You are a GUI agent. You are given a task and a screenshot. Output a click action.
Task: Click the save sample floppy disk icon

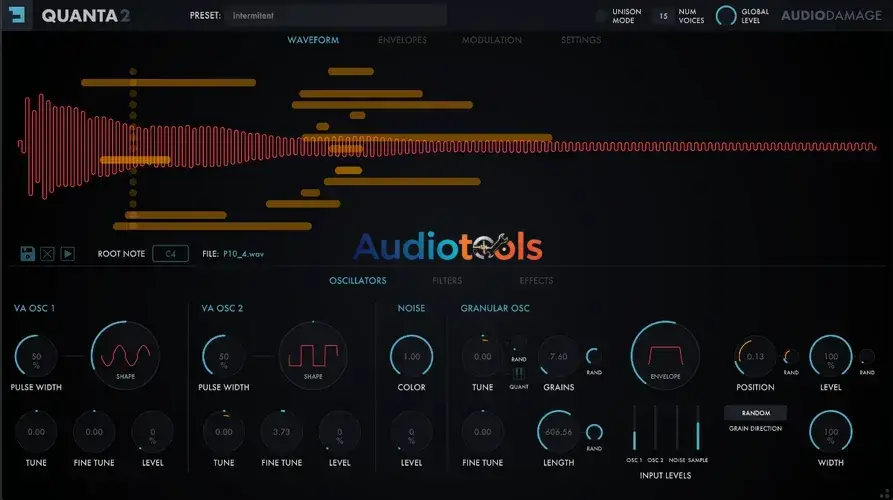tap(27, 254)
